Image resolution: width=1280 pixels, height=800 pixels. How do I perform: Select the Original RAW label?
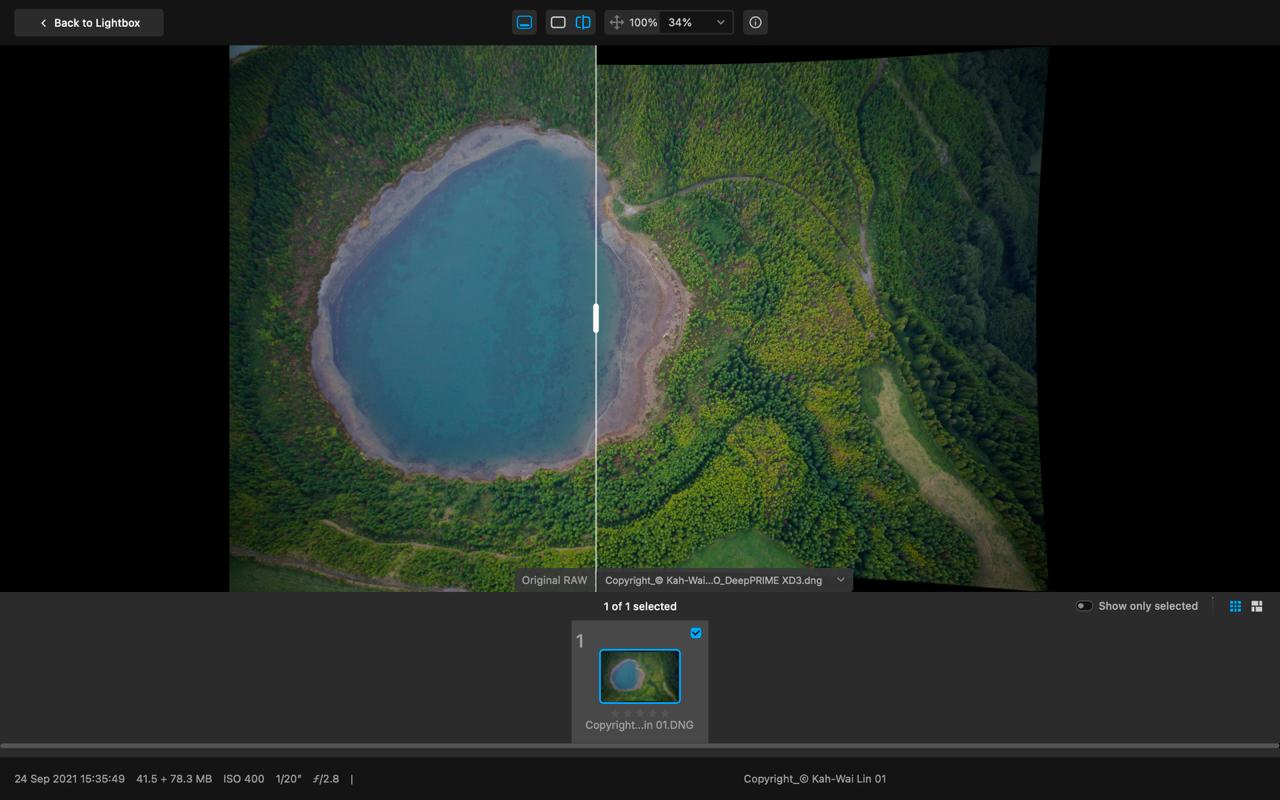[553, 580]
